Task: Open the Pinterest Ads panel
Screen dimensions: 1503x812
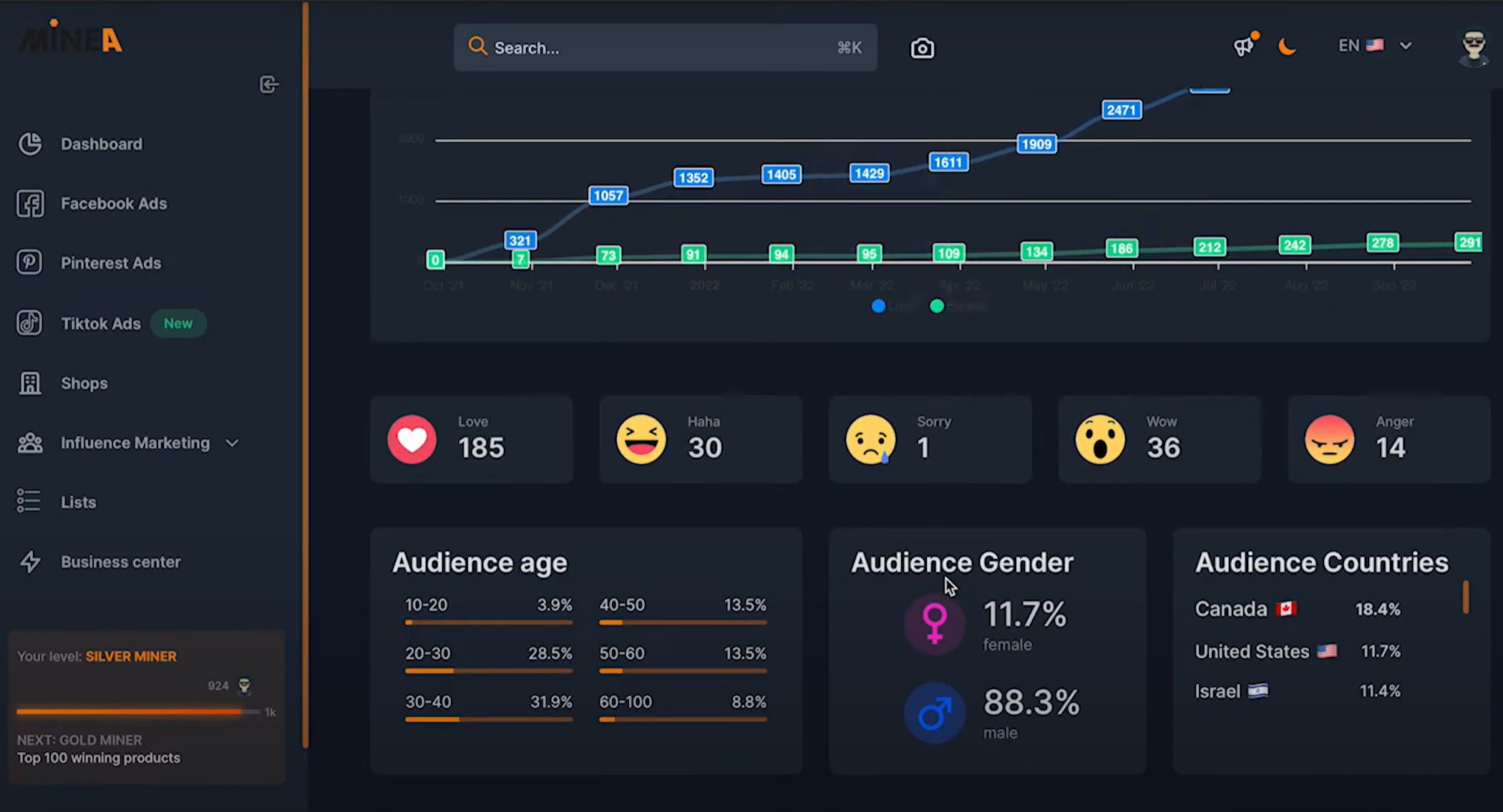Action: click(x=111, y=263)
